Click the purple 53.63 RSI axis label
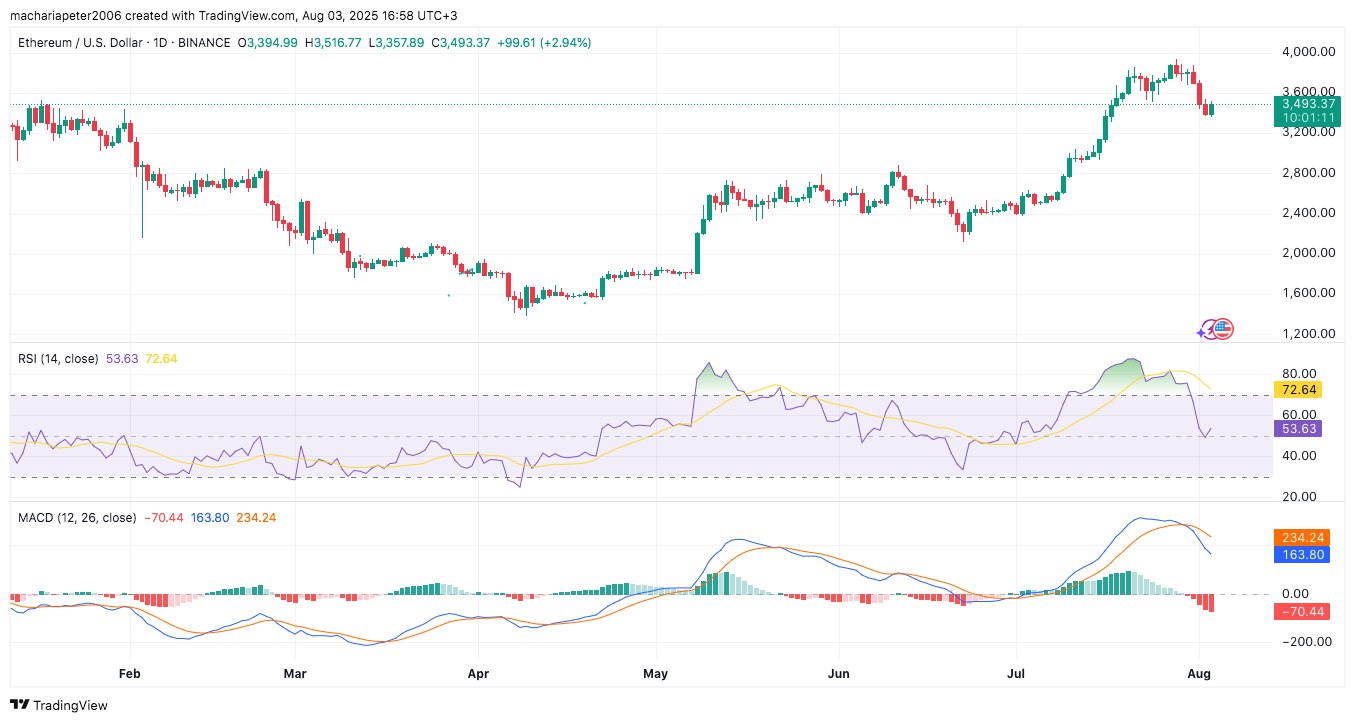The width and height of the screenshot is (1355, 722). click(1297, 428)
